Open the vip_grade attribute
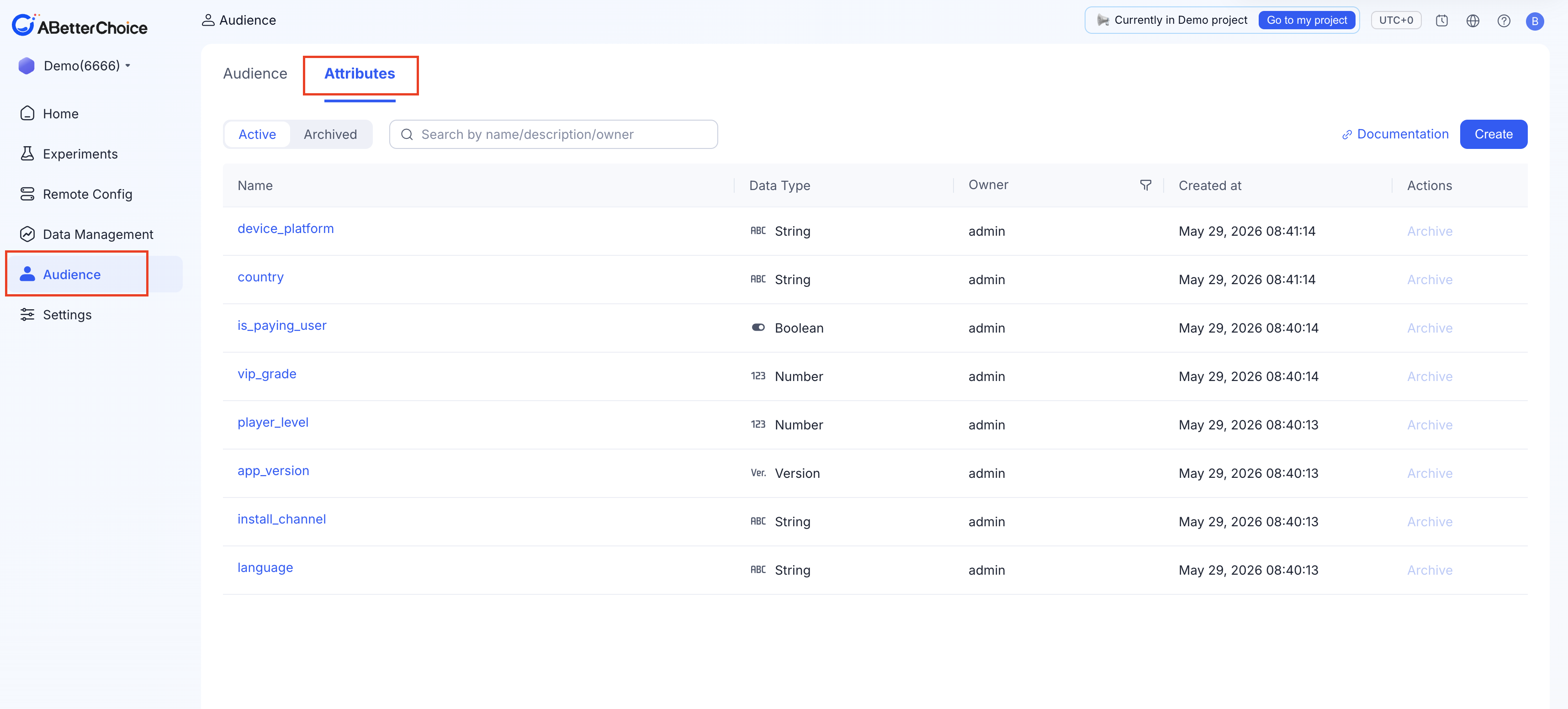The height and width of the screenshot is (709, 1568). pos(267,374)
